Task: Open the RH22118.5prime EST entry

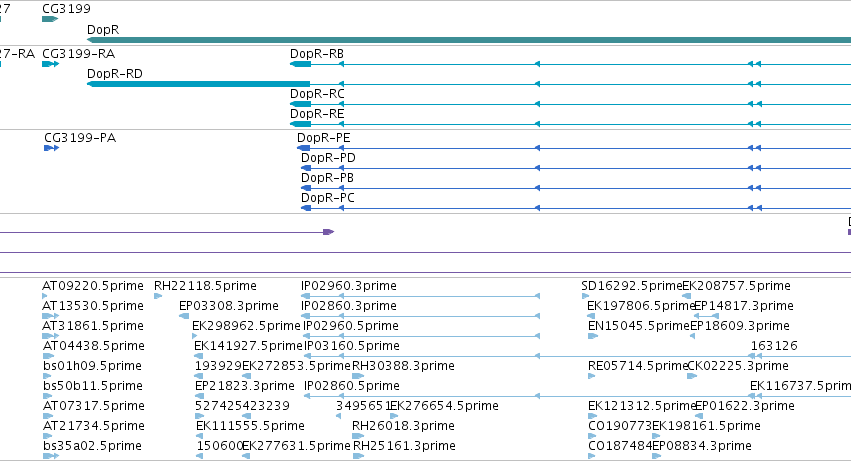Action: 205,286
